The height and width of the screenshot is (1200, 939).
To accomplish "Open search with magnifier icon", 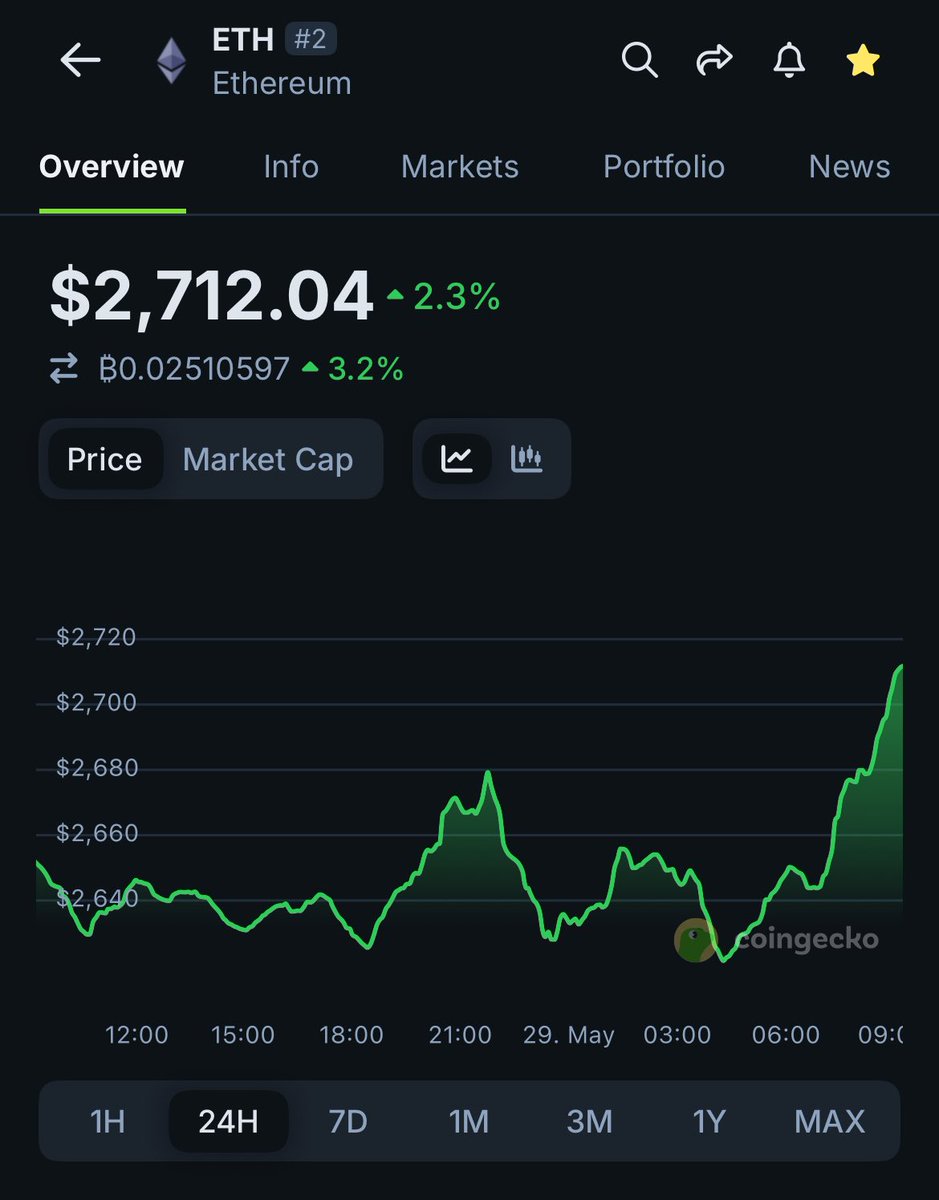I will click(639, 61).
